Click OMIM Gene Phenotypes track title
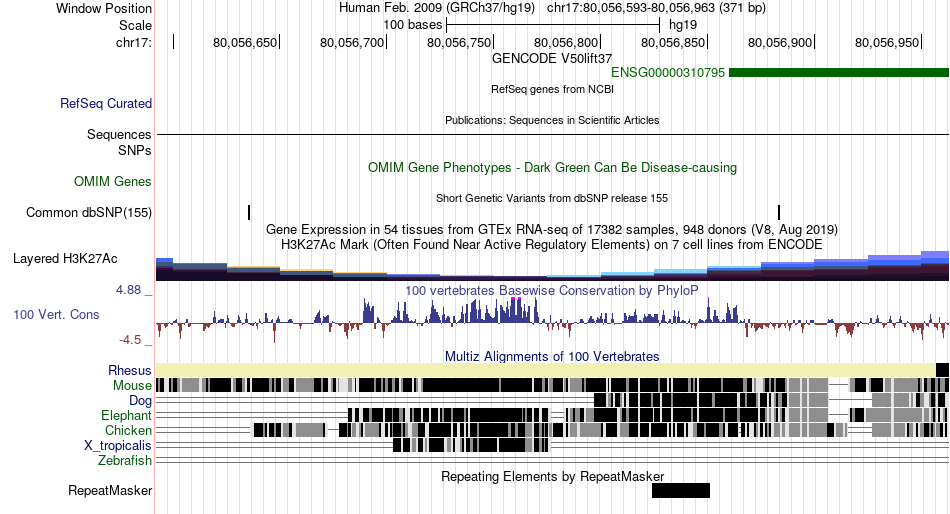The height and width of the screenshot is (514, 950). pos(552,168)
